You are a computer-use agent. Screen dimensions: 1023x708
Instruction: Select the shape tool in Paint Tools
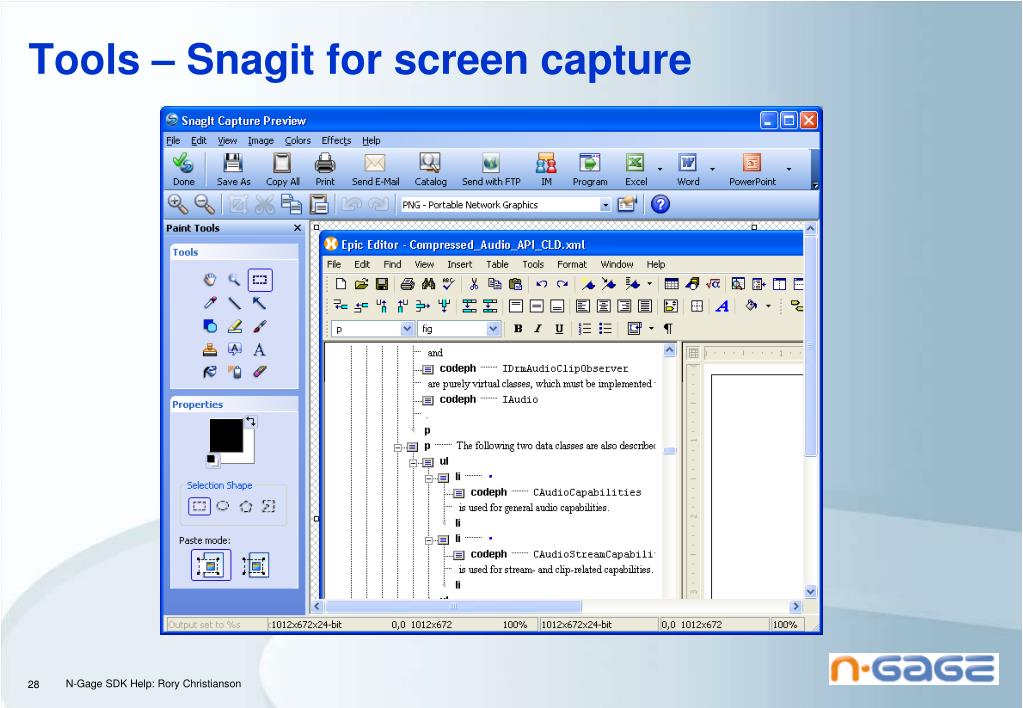tap(209, 326)
